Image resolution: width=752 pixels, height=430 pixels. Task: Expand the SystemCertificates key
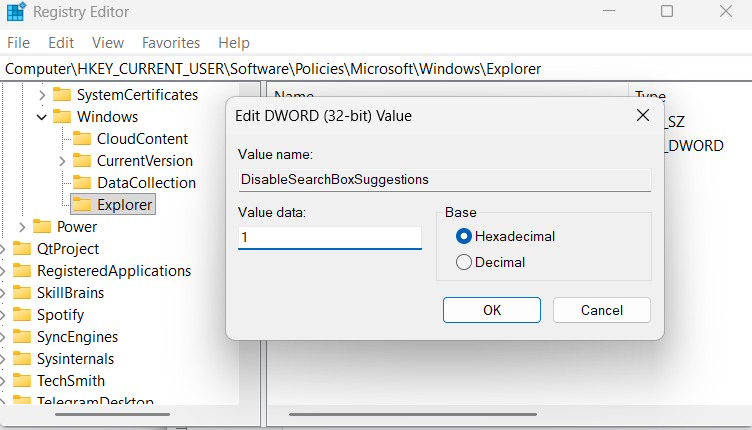point(42,95)
